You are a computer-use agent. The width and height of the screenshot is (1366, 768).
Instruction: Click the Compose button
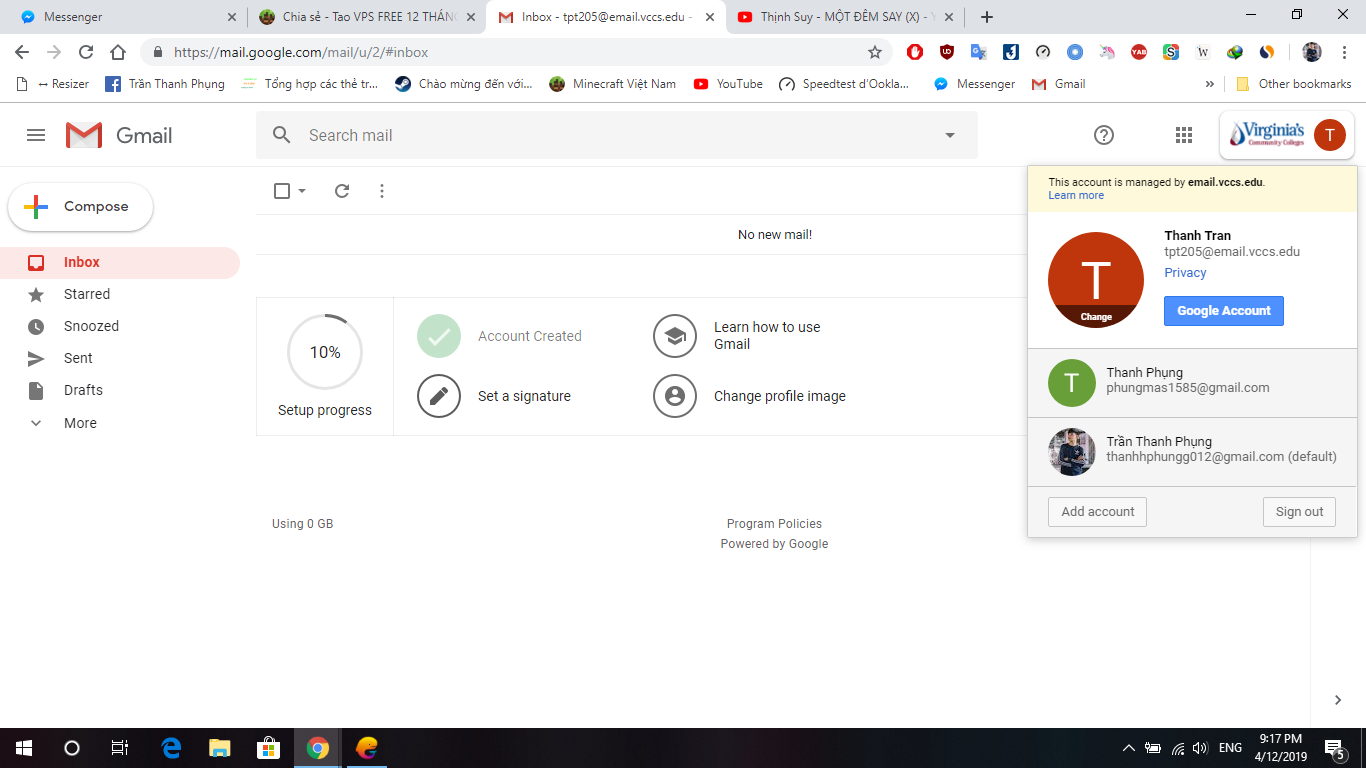(x=81, y=207)
